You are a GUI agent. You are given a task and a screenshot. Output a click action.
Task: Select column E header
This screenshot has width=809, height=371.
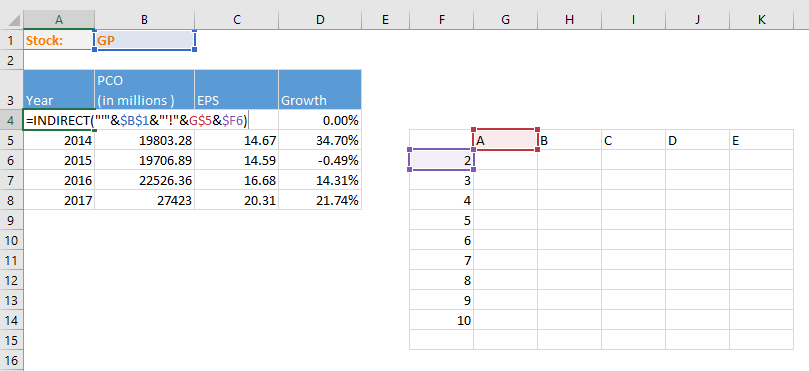coord(385,20)
